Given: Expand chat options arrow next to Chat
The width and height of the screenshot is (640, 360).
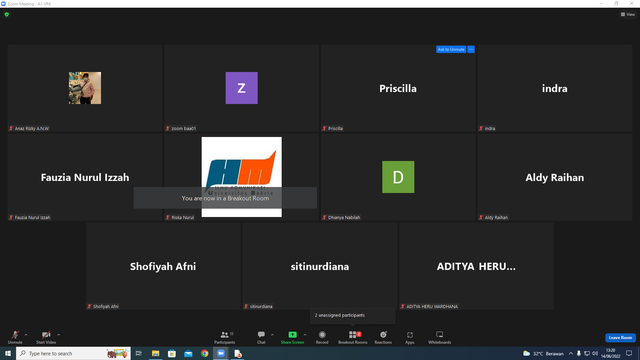Looking at the screenshot, I should [x=272, y=335].
